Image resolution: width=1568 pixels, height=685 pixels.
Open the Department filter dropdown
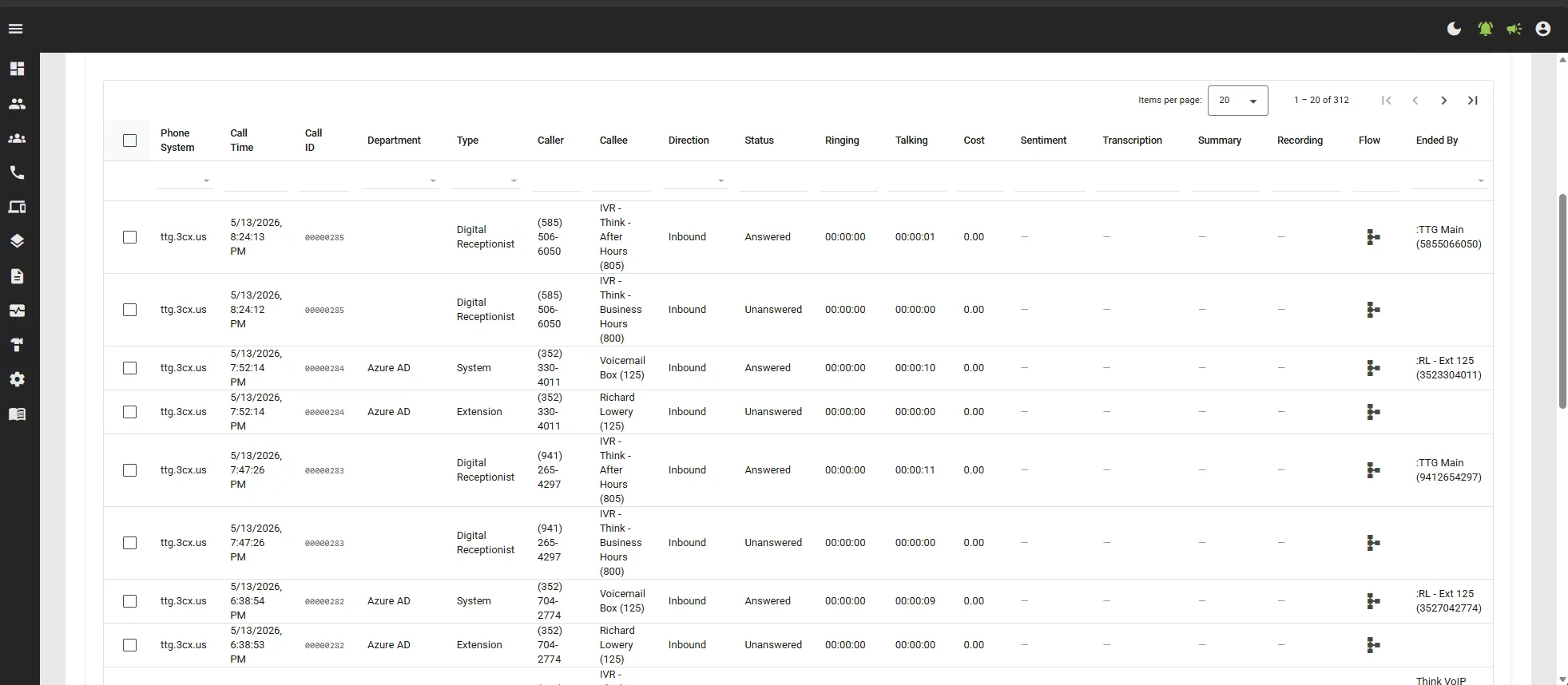pos(400,181)
